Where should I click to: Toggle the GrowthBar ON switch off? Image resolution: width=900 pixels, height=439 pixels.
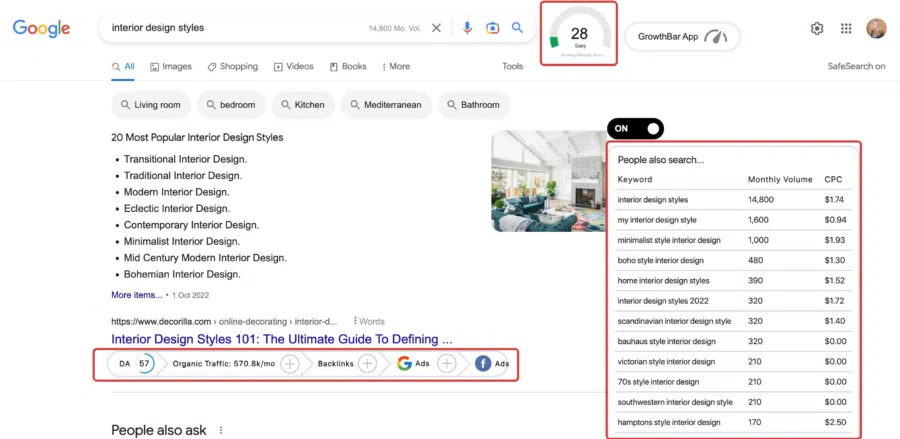[635, 129]
